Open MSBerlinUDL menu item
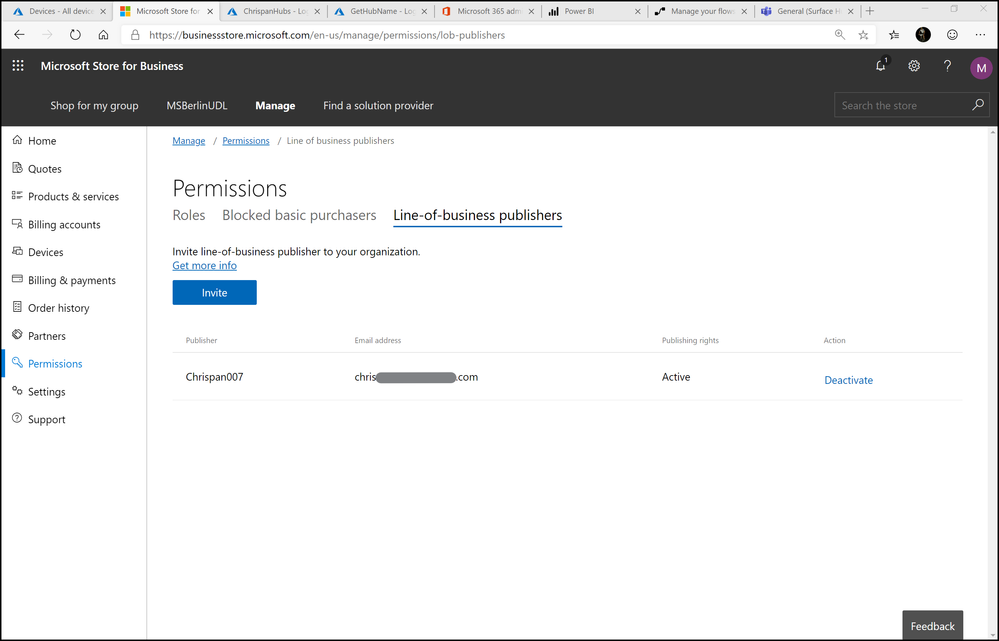 [x=197, y=106]
